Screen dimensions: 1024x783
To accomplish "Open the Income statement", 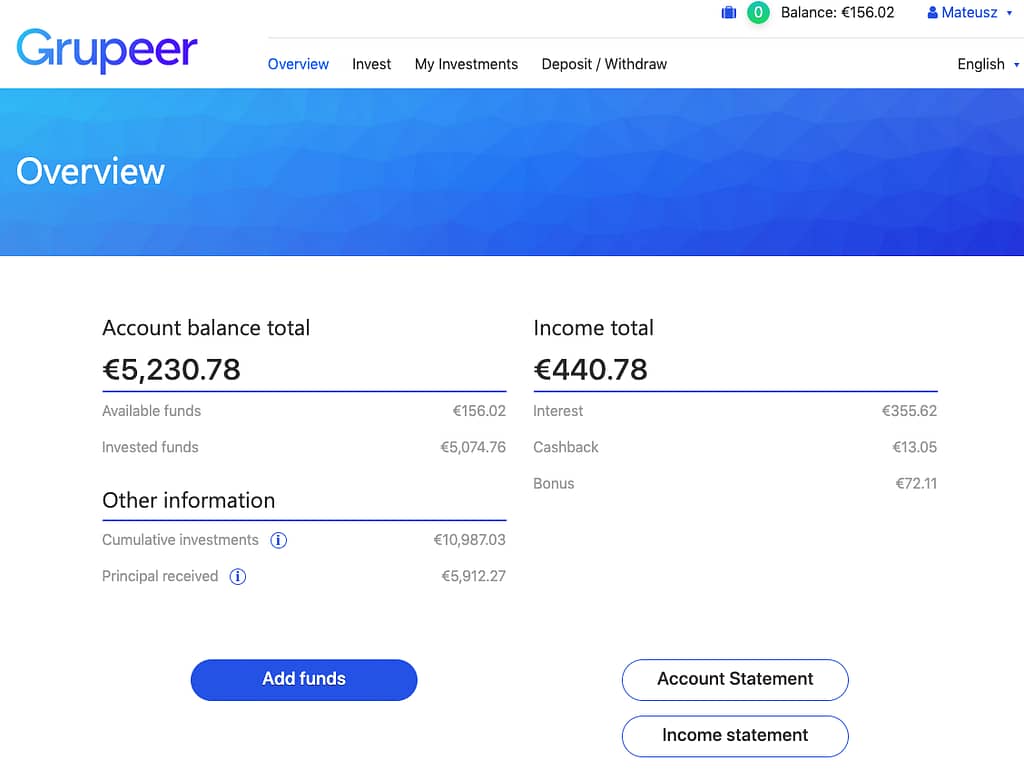I will coord(735,736).
